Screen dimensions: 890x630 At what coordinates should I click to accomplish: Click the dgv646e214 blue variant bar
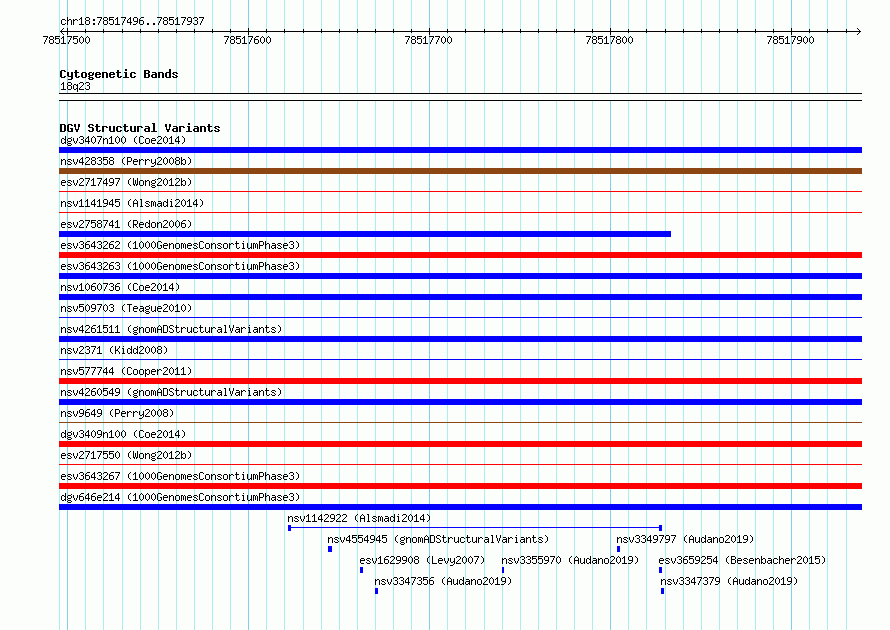(x=460, y=507)
